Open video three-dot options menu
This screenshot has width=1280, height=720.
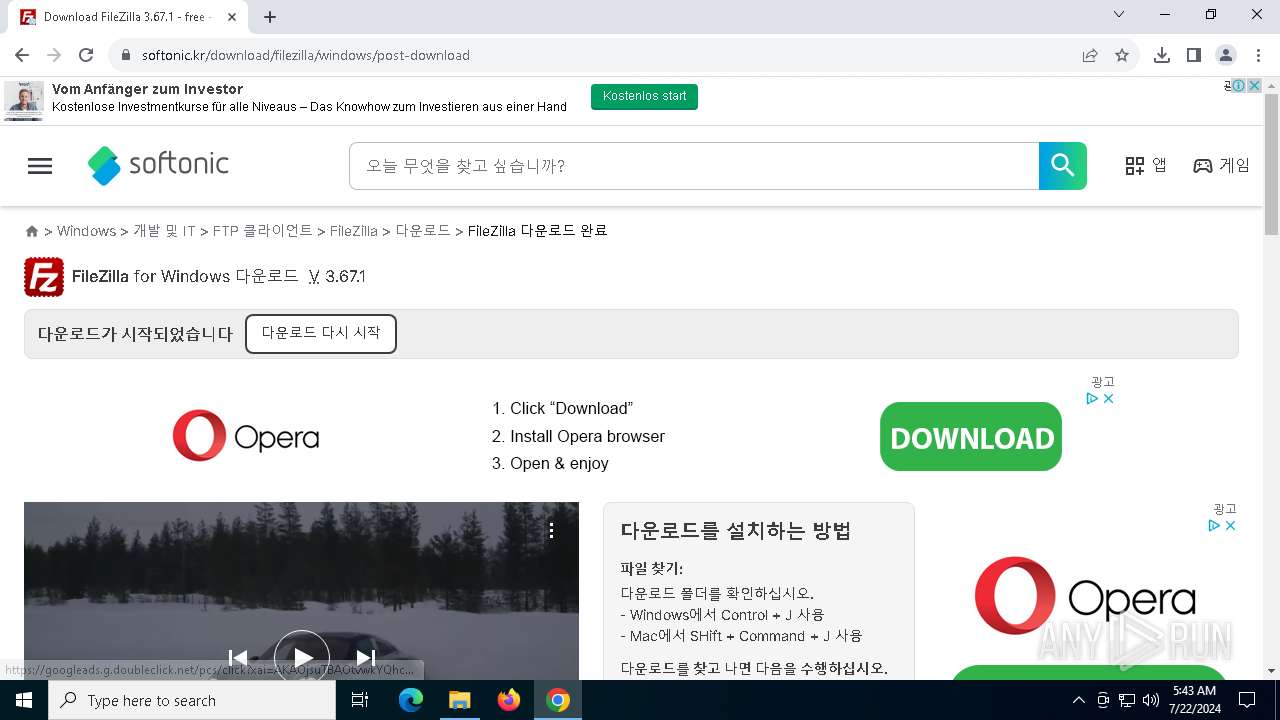pyautogui.click(x=551, y=531)
